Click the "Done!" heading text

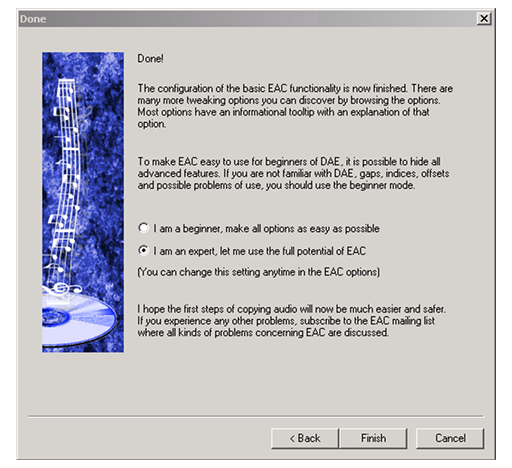(150, 59)
